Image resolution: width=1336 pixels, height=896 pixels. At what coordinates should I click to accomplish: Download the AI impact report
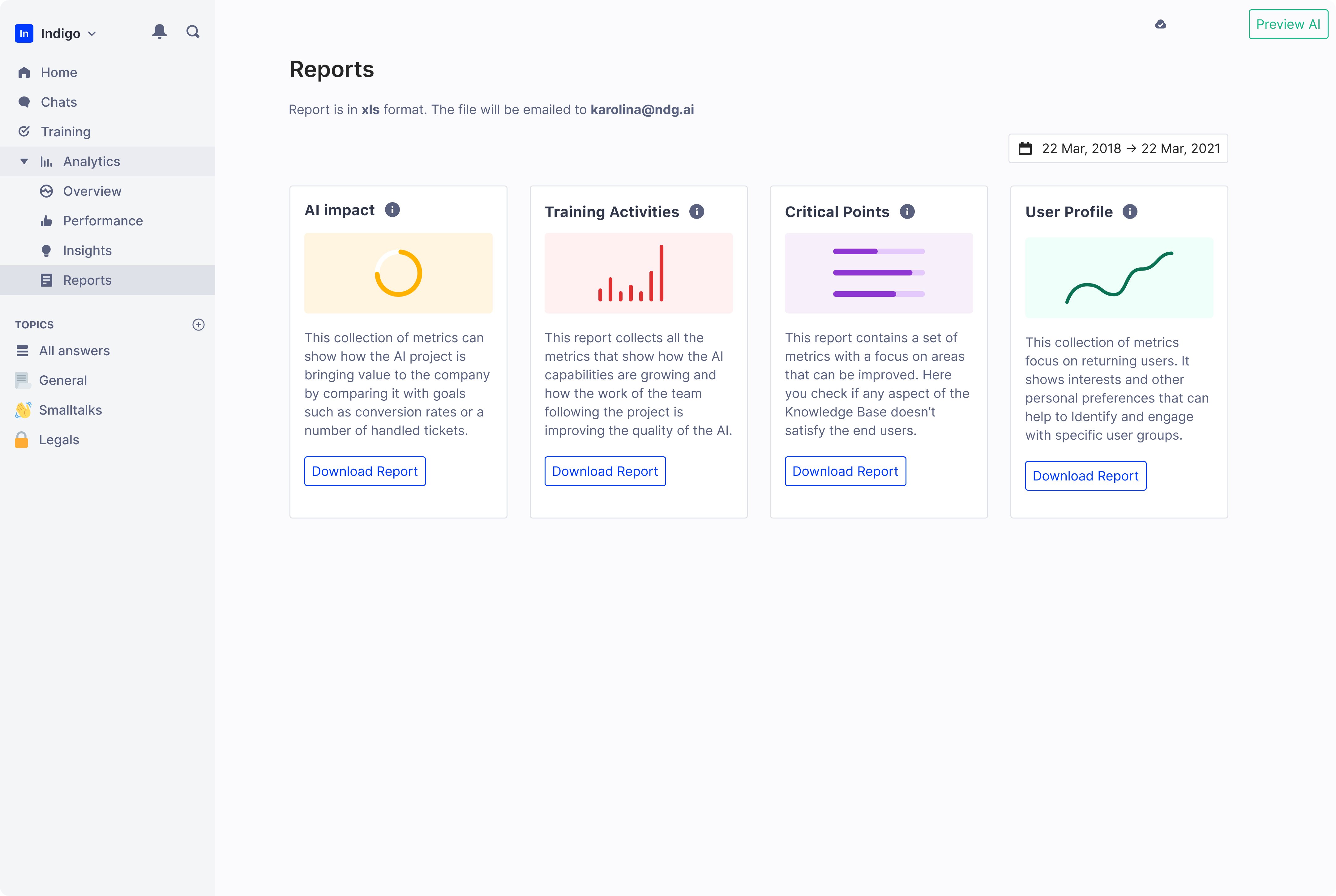[365, 471]
